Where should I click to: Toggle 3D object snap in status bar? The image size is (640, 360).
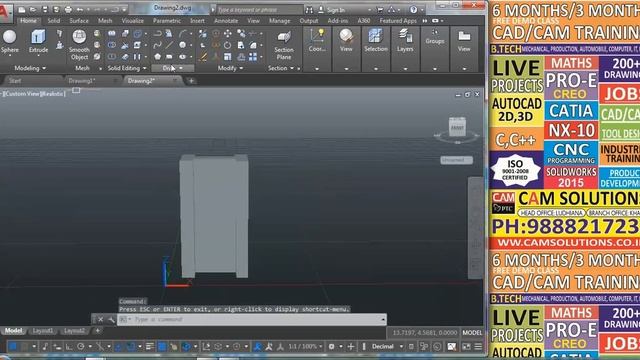click(186, 347)
